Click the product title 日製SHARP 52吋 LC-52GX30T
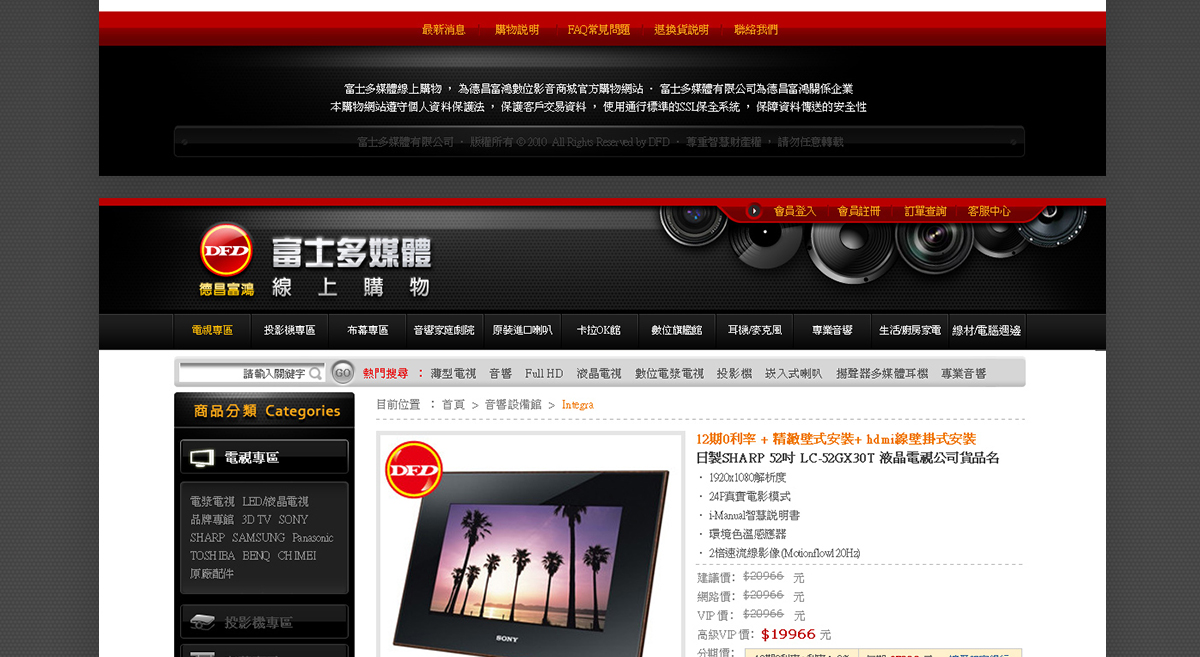The image size is (1200, 657). click(x=848, y=458)
